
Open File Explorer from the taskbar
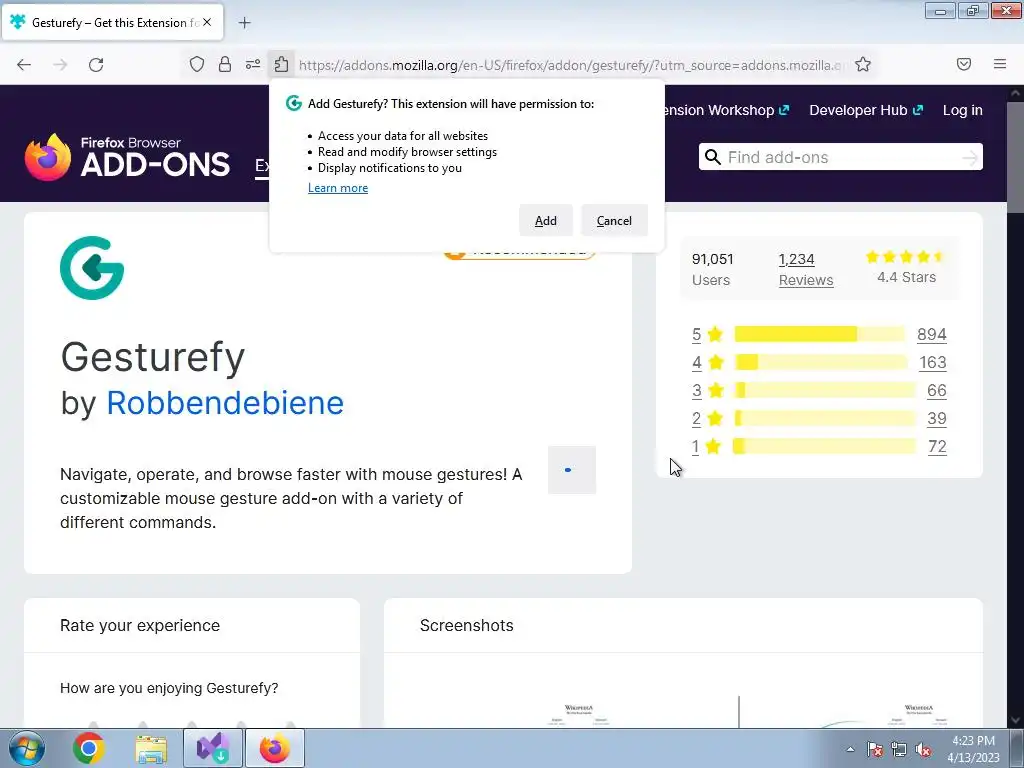tap(151, 748)
